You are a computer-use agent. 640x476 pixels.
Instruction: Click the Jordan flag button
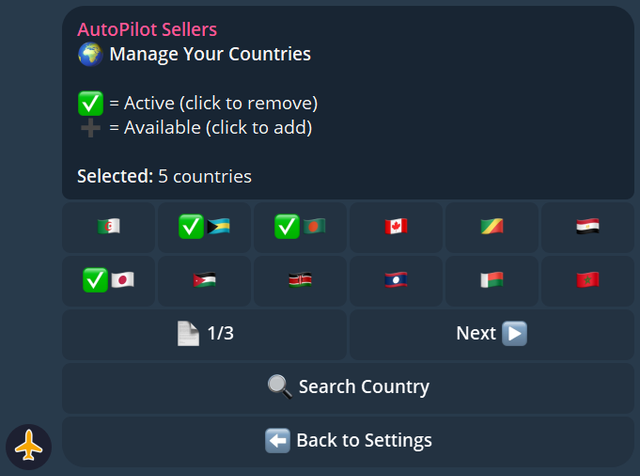[204, 281]
